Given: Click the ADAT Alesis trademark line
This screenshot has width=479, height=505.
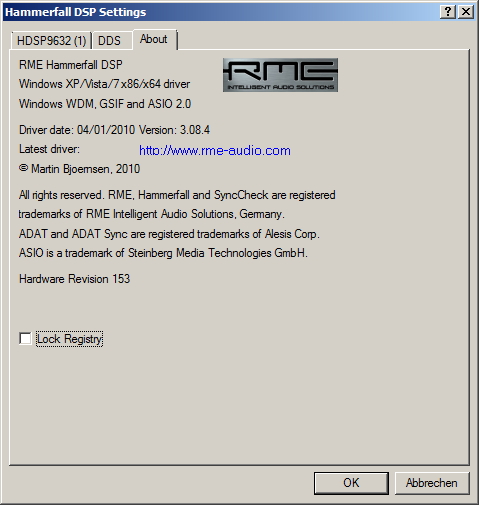Looking at the screenshot, I should tap(169, 234).
